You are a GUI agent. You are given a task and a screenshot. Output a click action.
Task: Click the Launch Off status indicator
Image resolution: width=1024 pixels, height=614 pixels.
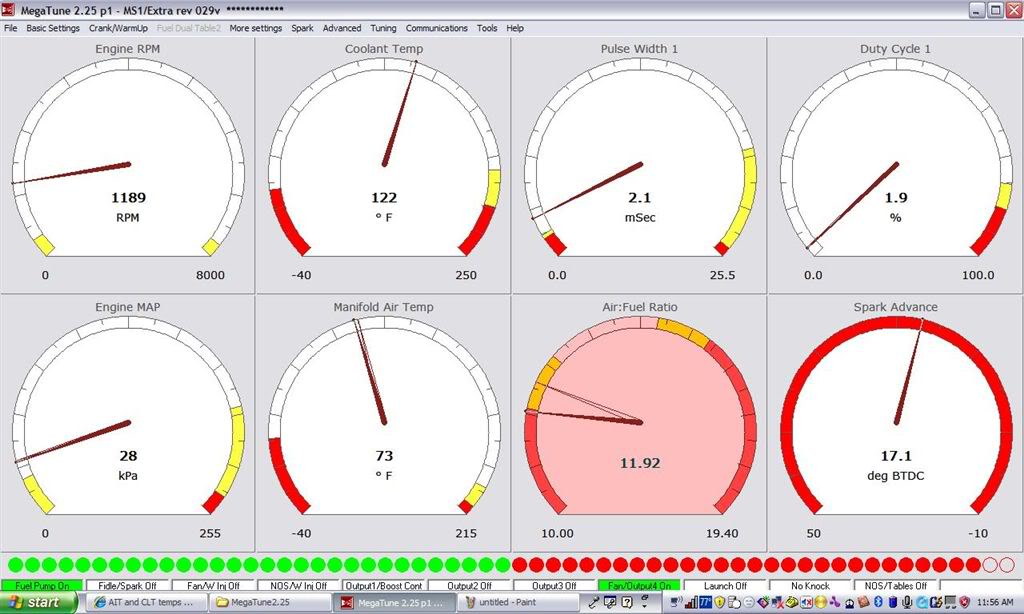(725, 585)
